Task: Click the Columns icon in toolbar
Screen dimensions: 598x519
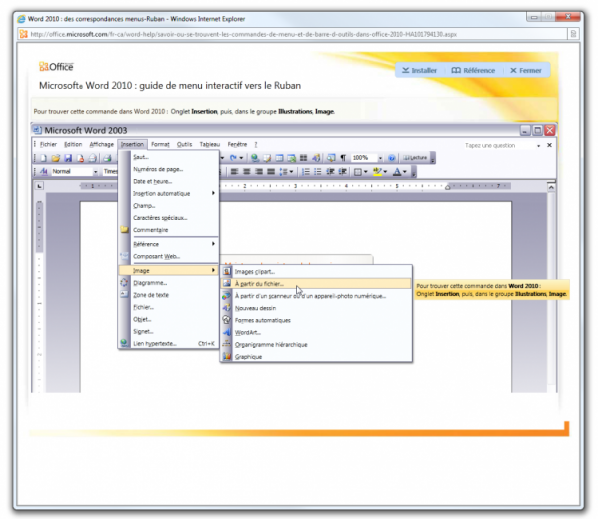Action: click(x=304, y=157)
